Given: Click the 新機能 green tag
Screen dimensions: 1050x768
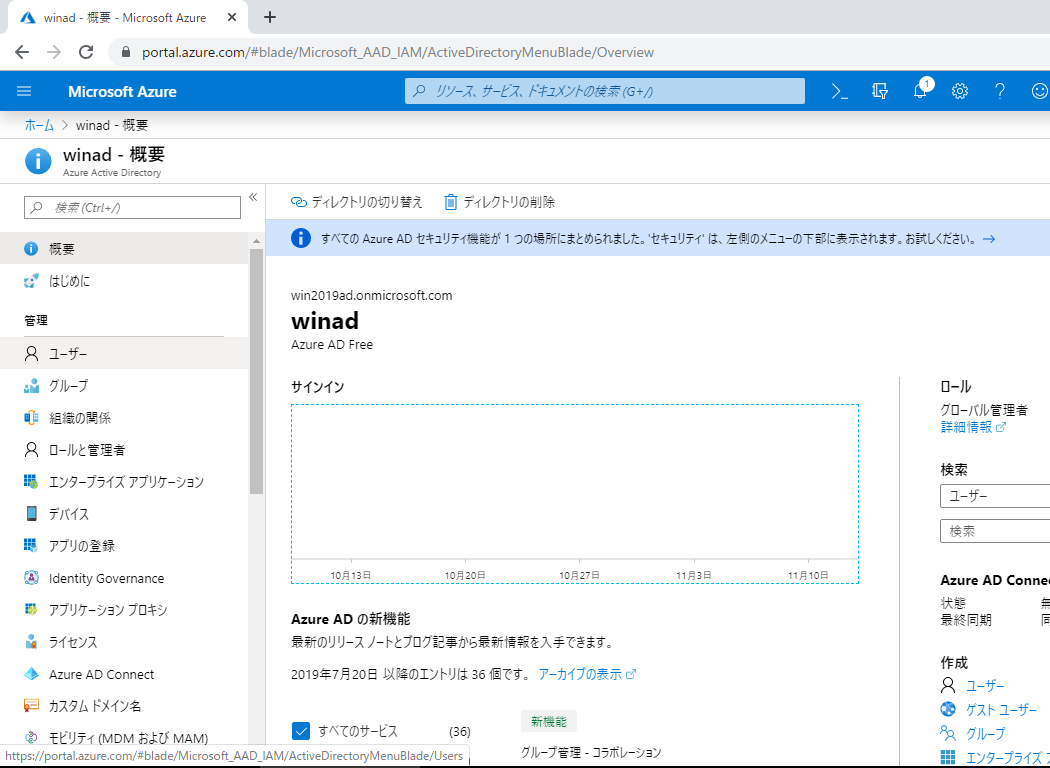Looking at the screenshot, I should pos(548,722).
